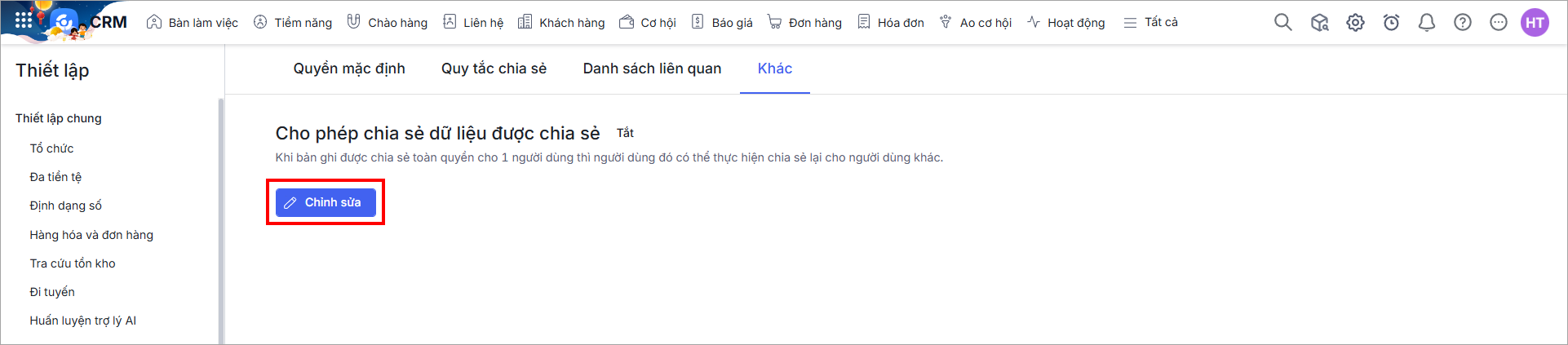This screenshot has height=345, width=1568.
Task: Click the Tắt status label
Action: click(x=625, y=133)
